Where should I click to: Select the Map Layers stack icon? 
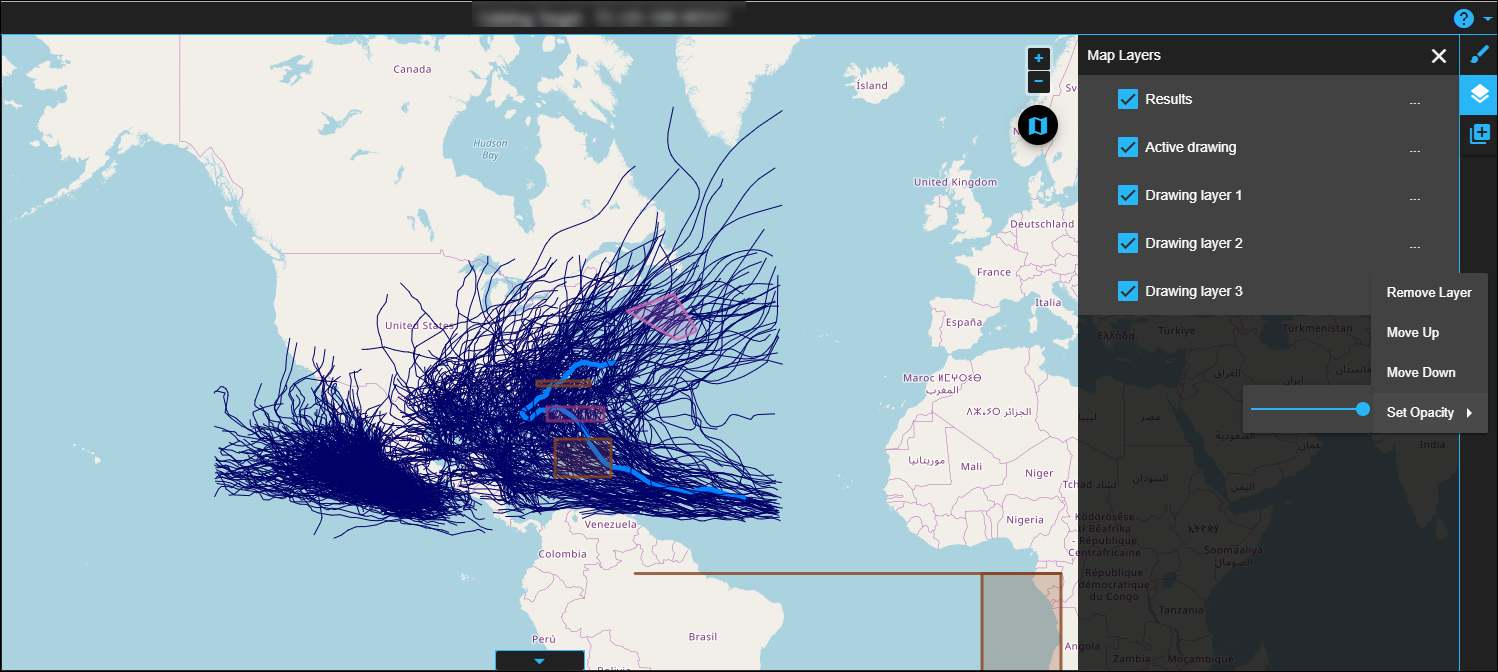tap(1479, 96)
